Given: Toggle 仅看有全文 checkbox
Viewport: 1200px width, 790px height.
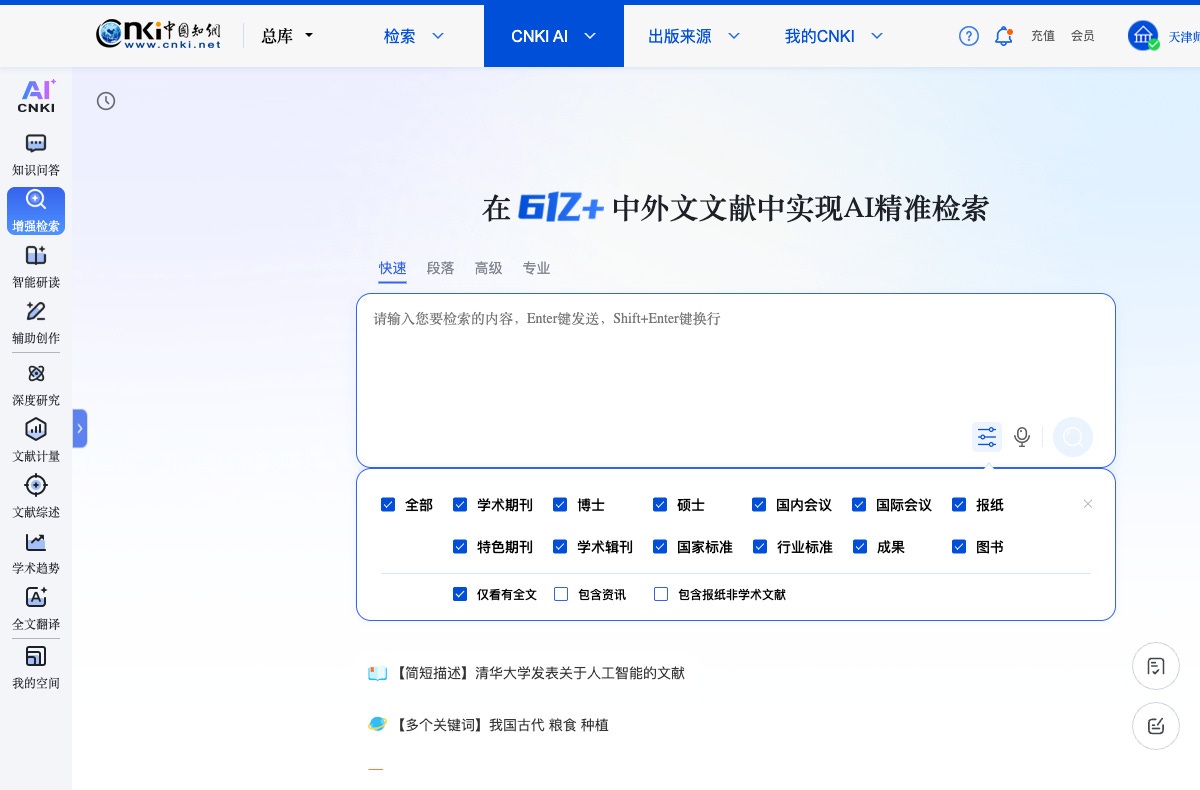Looking at the screenshot, I should pyautogui.click(x=460, y=594).
